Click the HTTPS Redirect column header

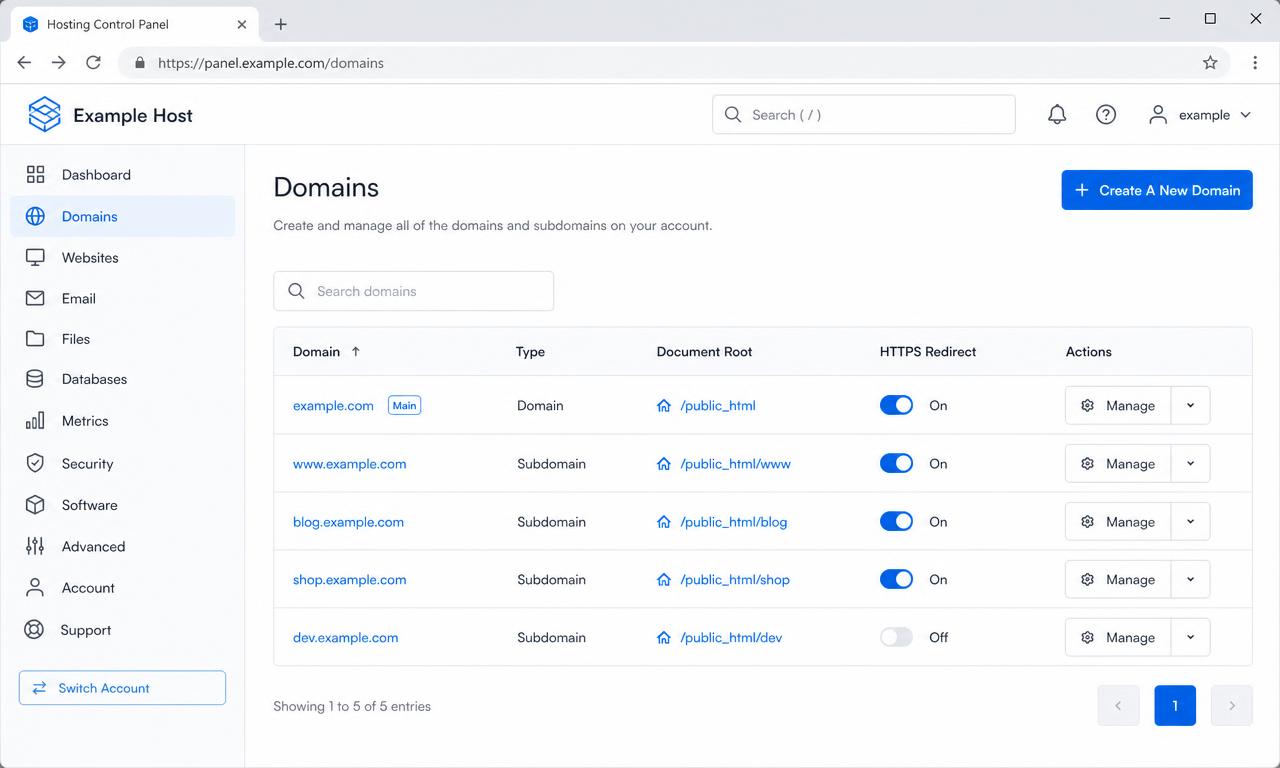[928, 352]
